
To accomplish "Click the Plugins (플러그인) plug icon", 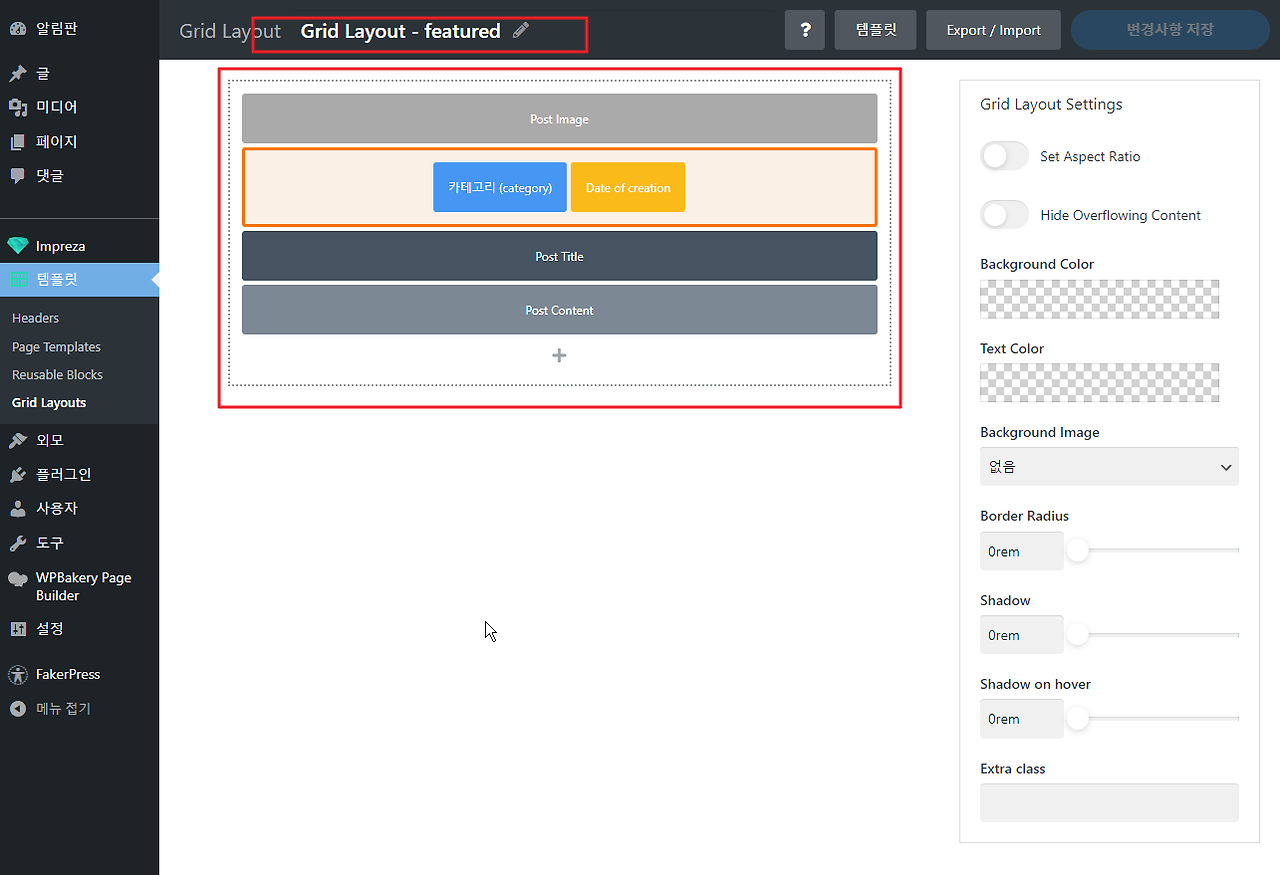I will click(x=18, y=474).
